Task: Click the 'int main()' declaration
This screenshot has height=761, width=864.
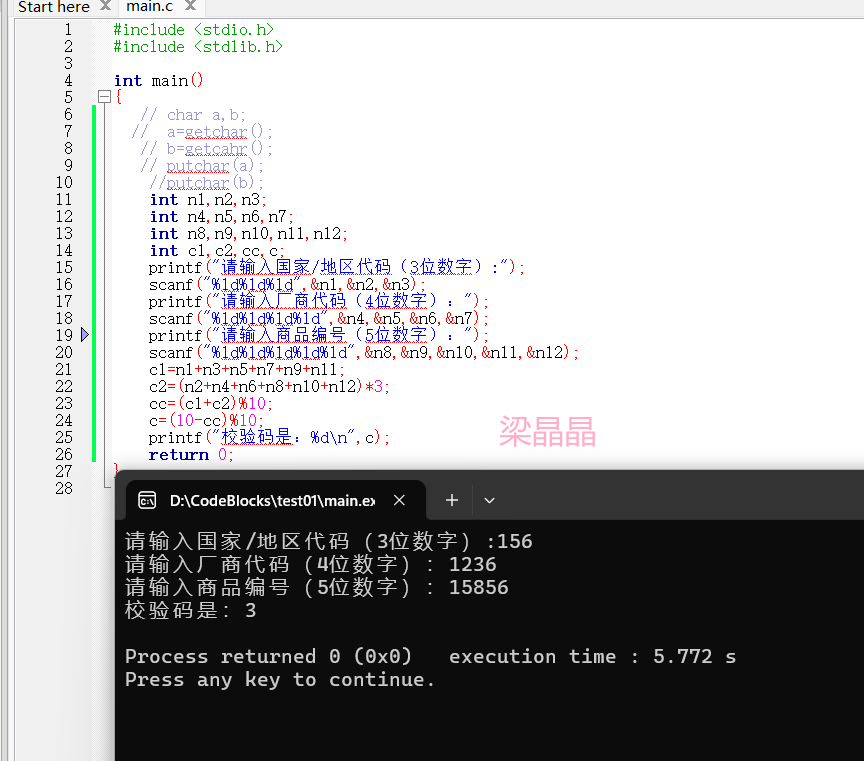Action: [159, 80]
